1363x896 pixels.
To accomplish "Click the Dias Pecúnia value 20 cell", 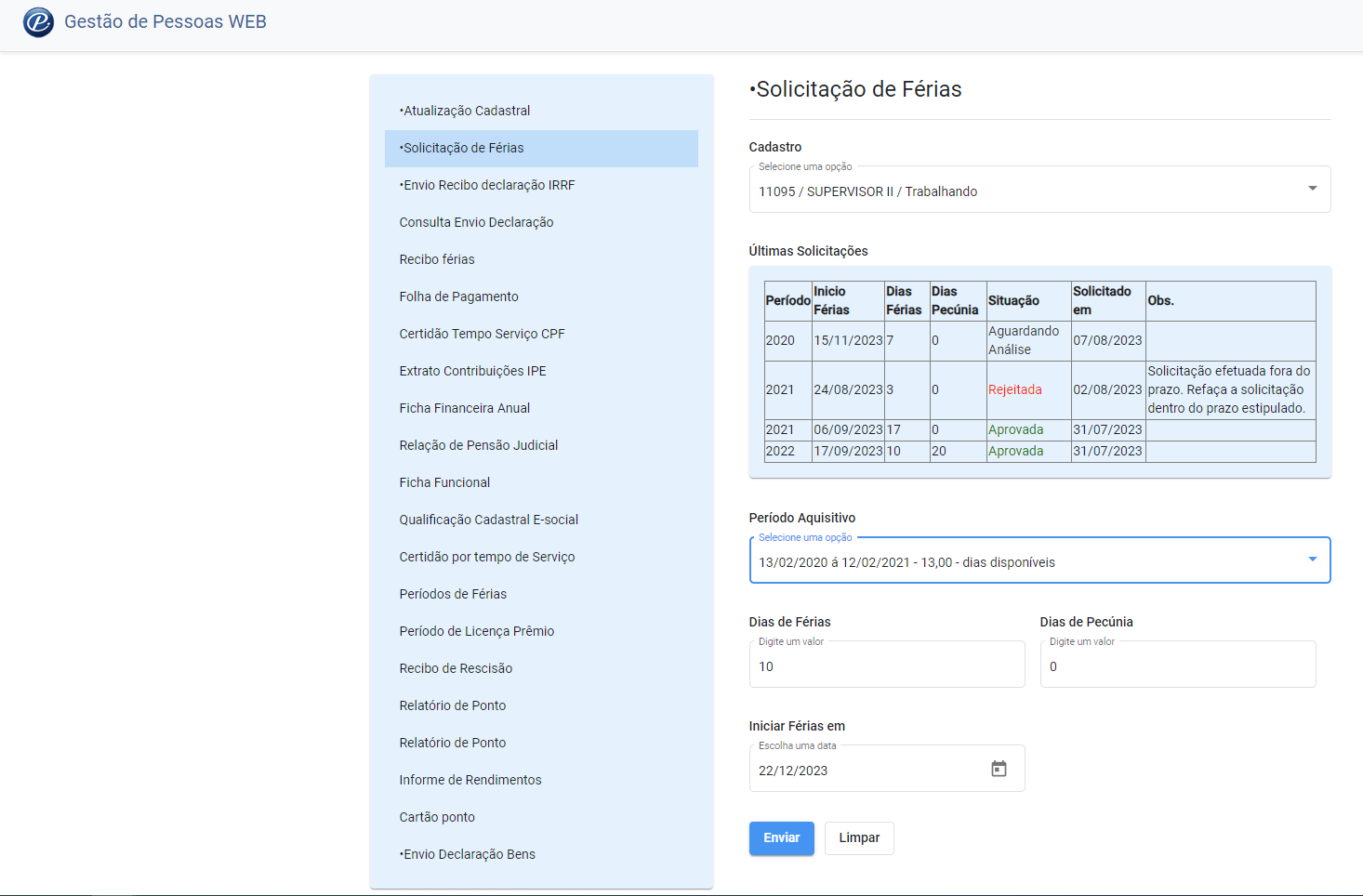I will coord(958,451).
